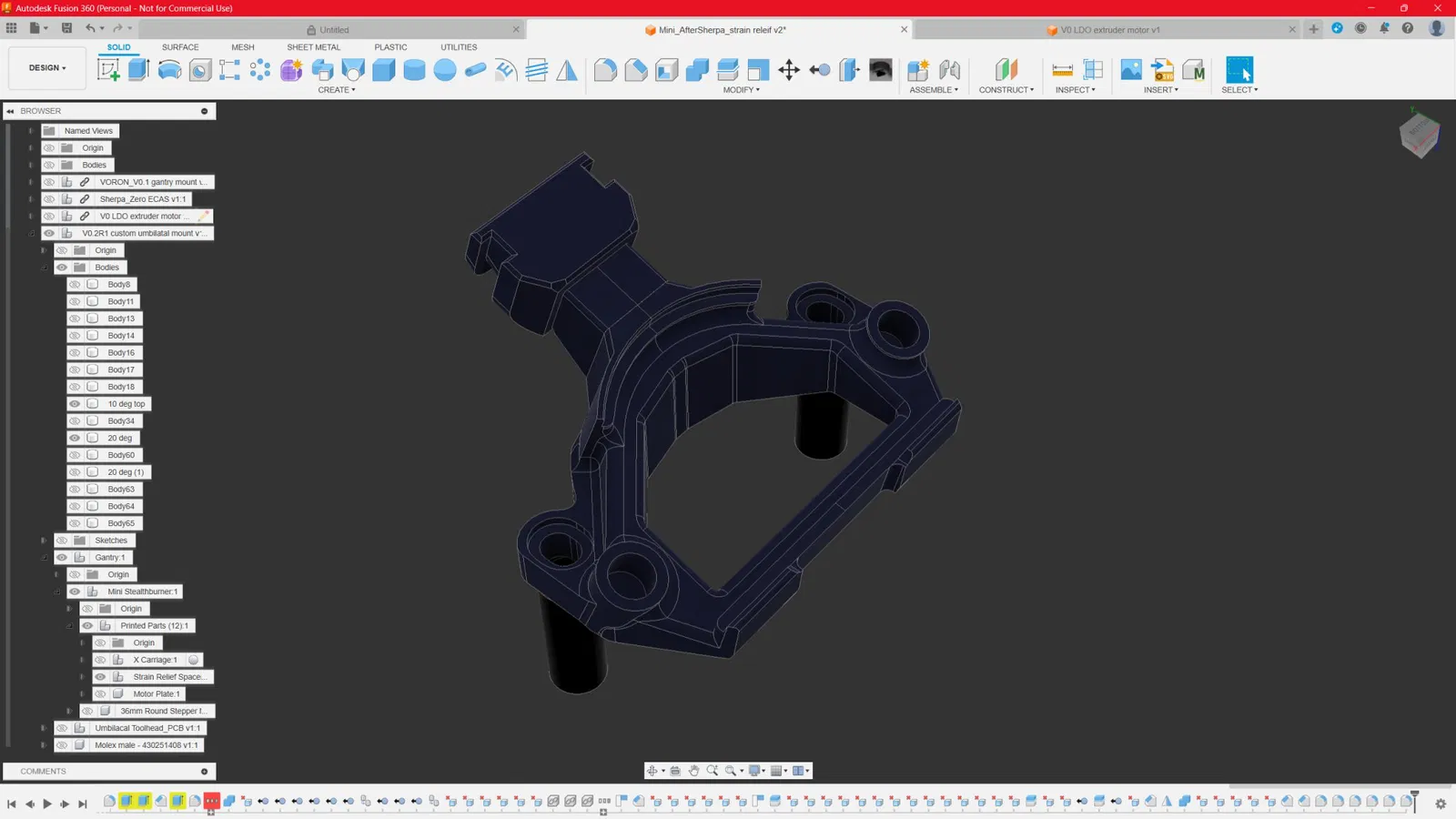The height and width of the screenshot is (819, 1456).
Task: Select the Revolve tool icon
Action: [x=169, y=70]
